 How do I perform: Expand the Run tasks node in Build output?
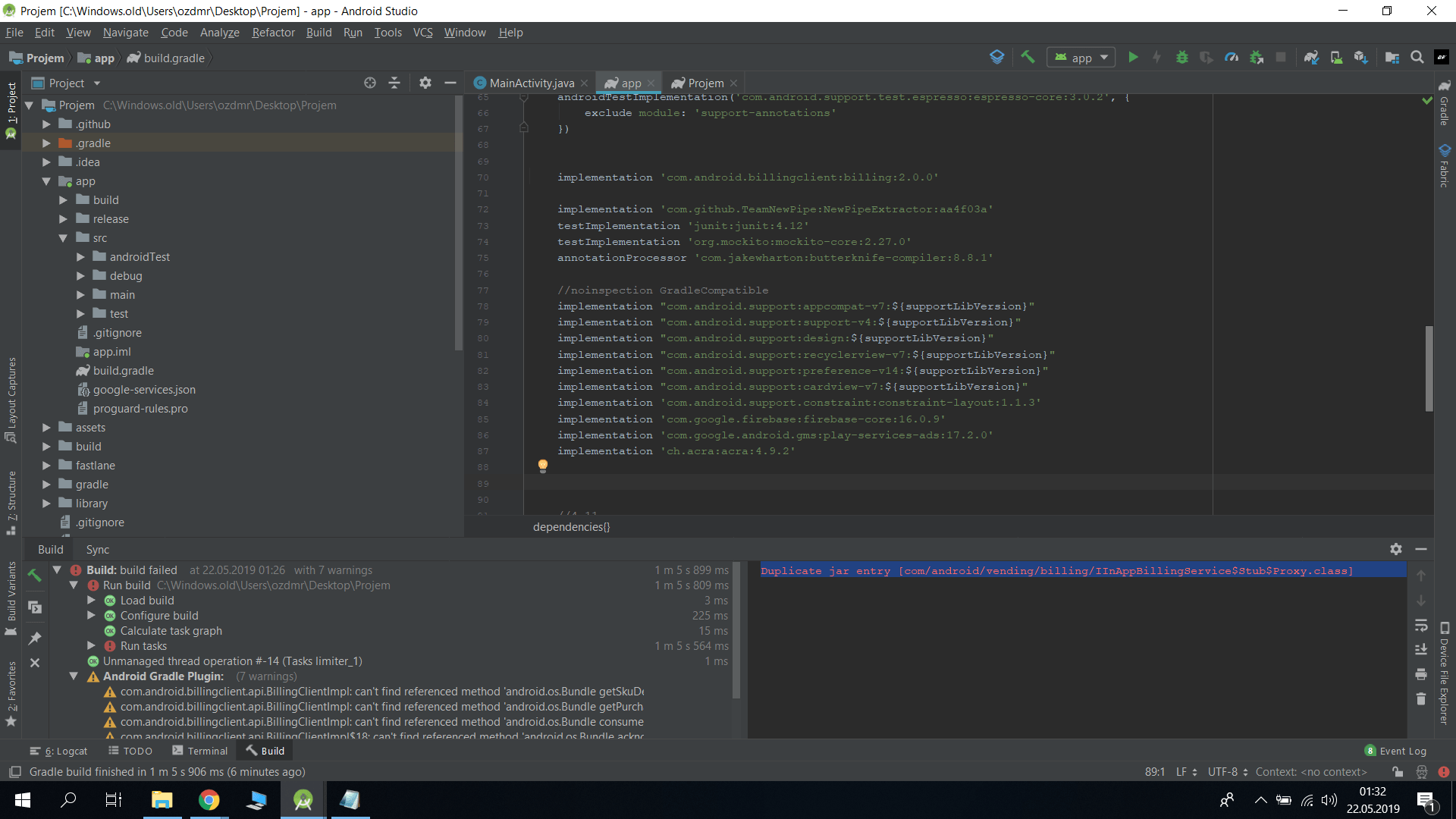(92, 645)
